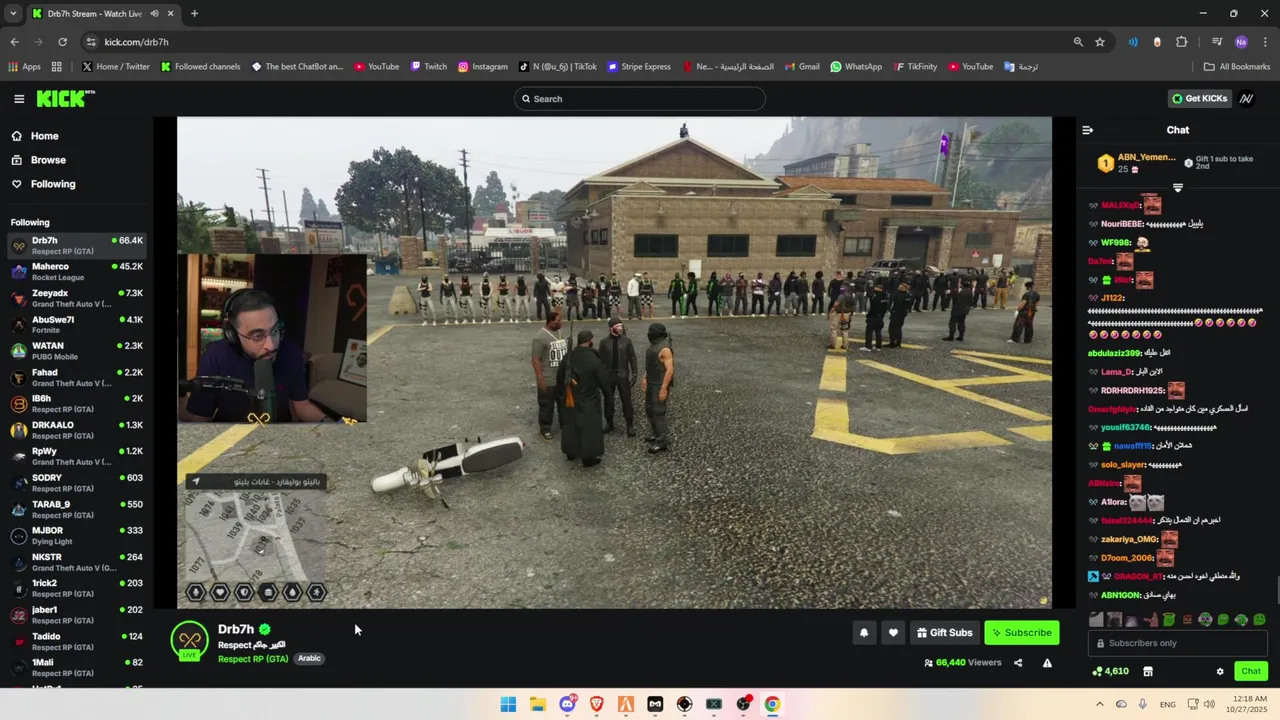The width and height of the screenshot is (1280, 720).
Task: Bookmark page with star icon
Action: pyautogui.click(x=1100, y=42)
